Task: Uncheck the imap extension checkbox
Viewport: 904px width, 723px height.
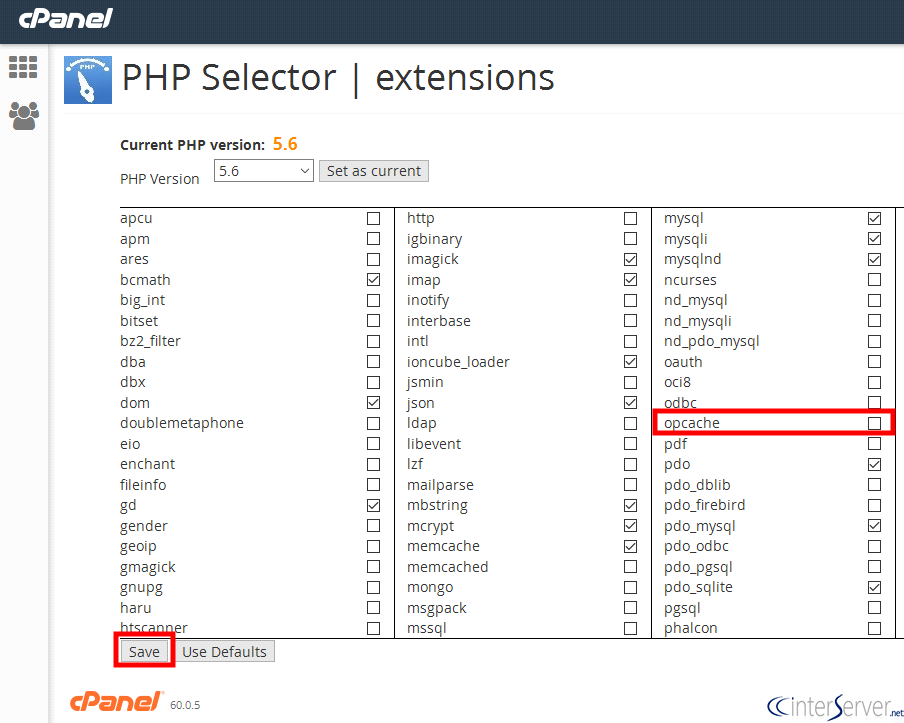Action: click(631, 280)
